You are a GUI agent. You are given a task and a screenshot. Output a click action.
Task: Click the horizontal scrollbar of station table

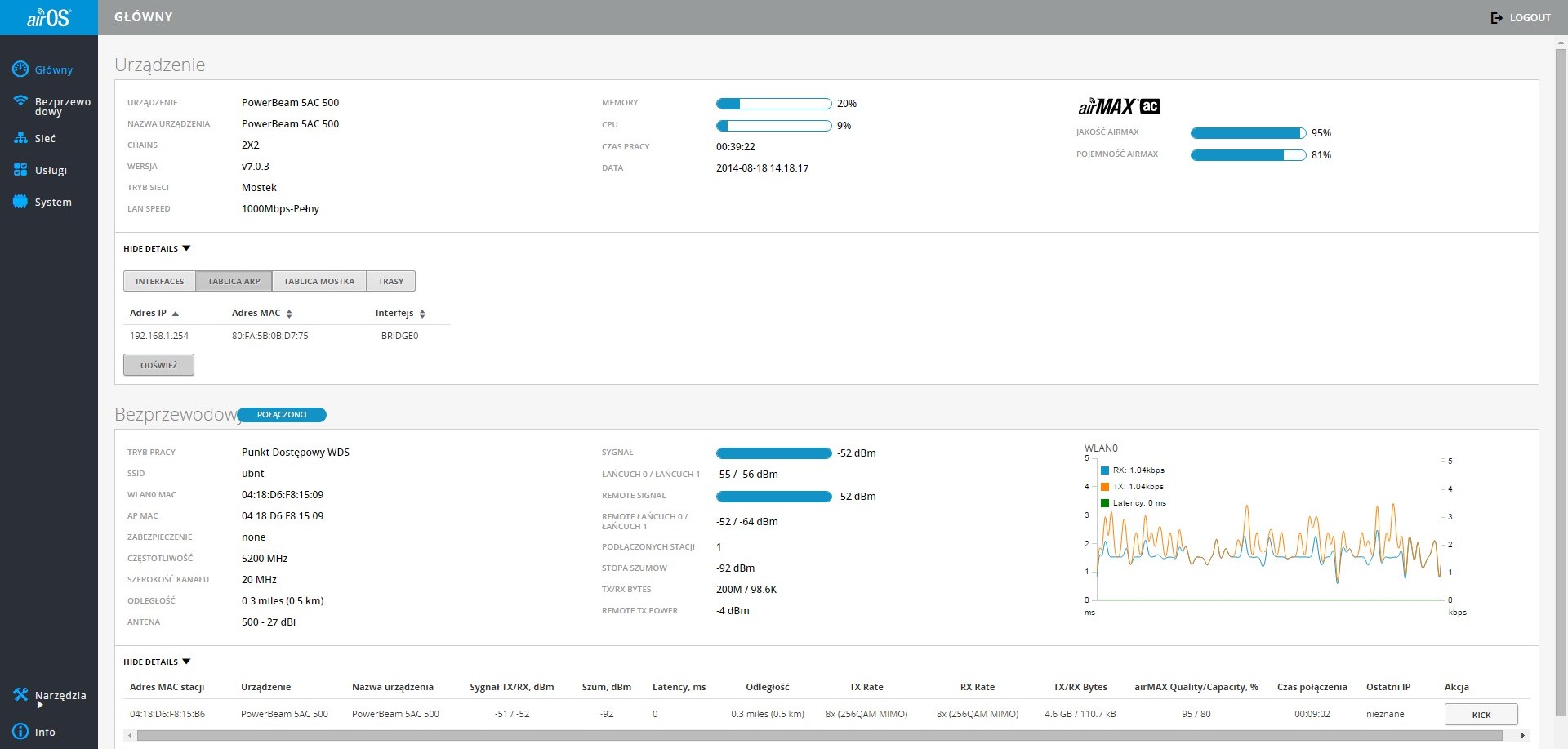820,735
